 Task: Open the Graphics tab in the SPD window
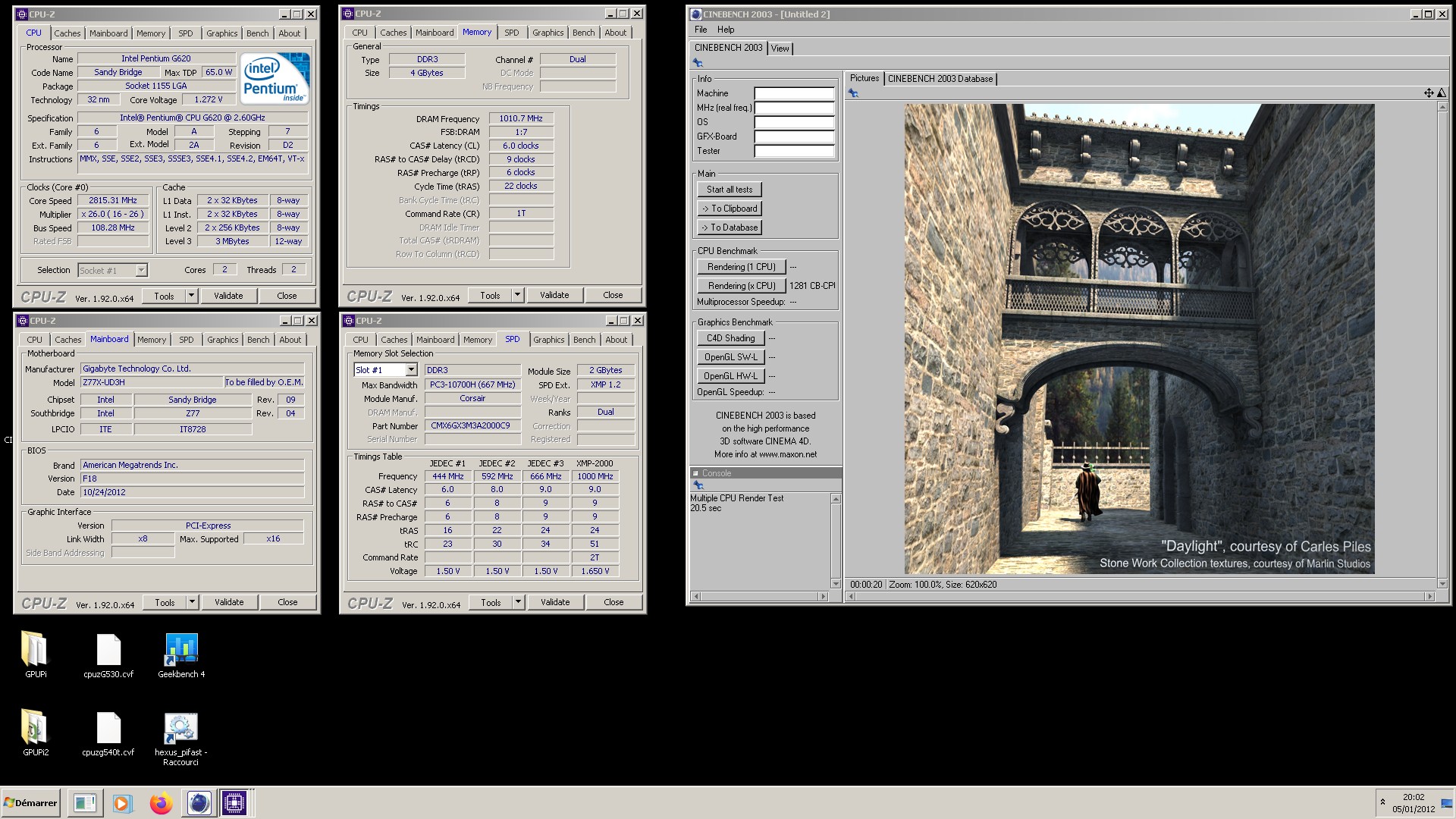pyautogui.click(x=548, y=340)
